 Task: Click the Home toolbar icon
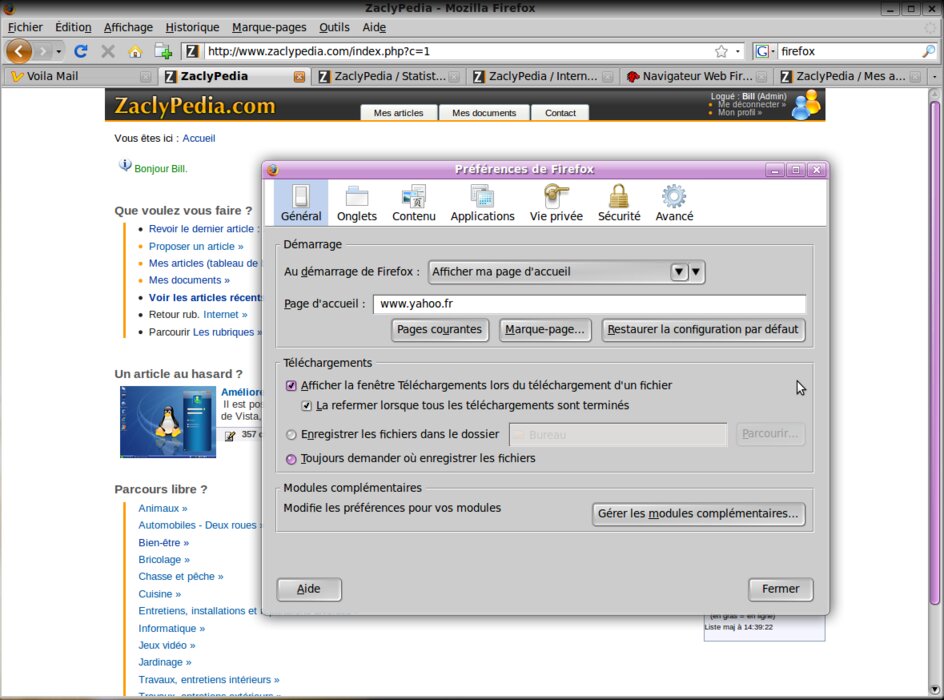(135, 51)
